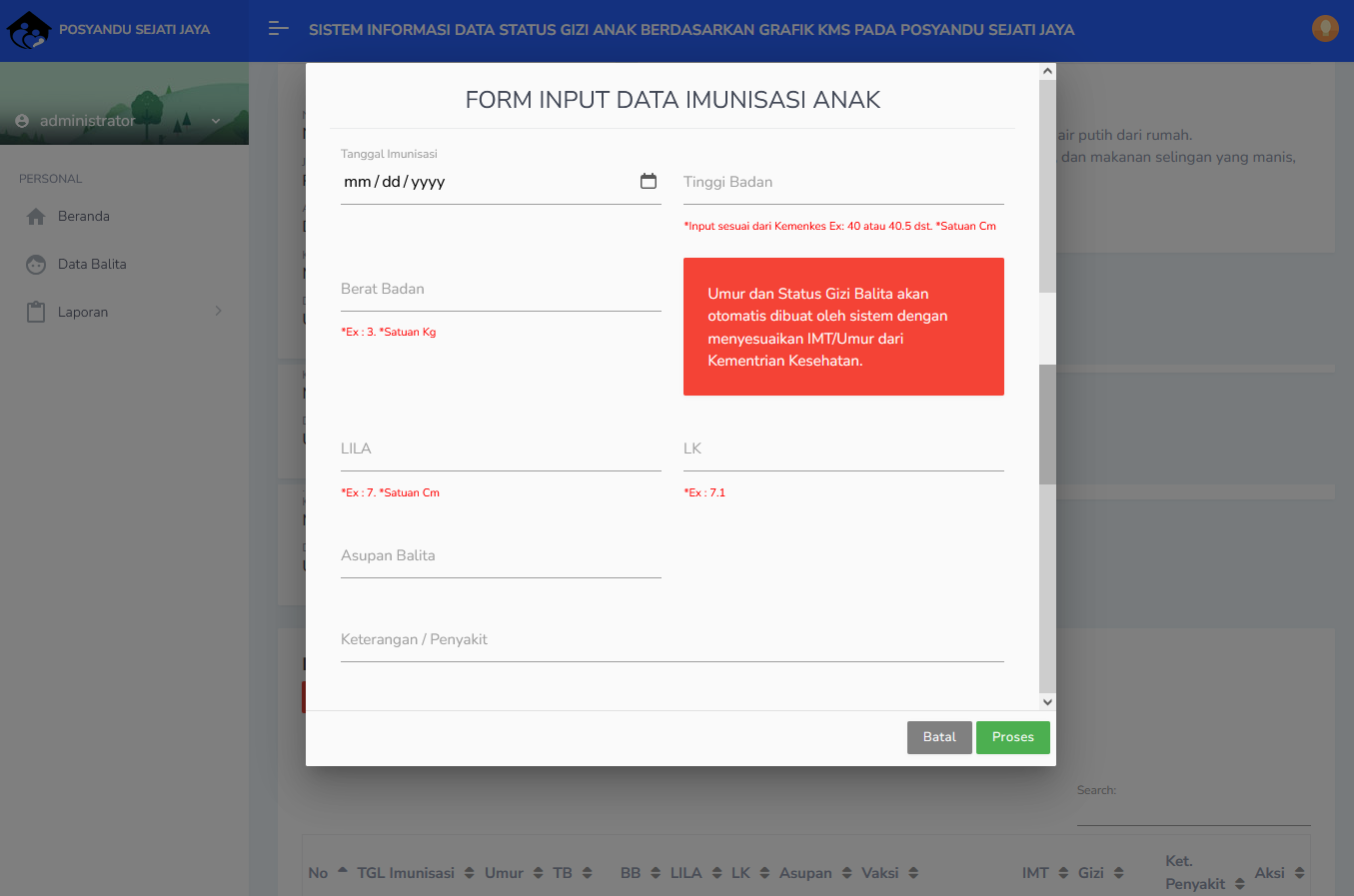Toggle the sidebar hamburger menu icon

tap(279, 29)
